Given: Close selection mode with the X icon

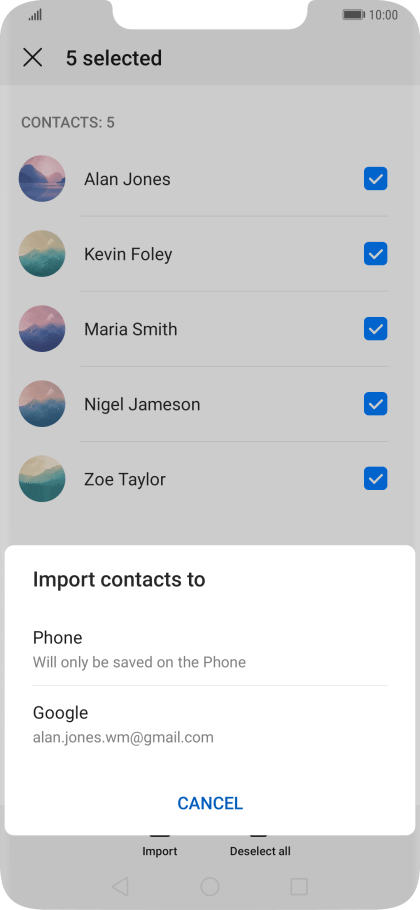Looking at the screenshot, I should 32,58.
